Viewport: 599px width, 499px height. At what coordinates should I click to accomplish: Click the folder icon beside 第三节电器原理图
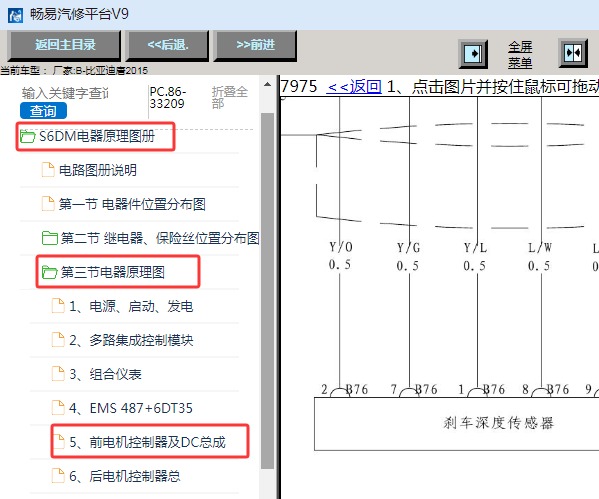50,272
